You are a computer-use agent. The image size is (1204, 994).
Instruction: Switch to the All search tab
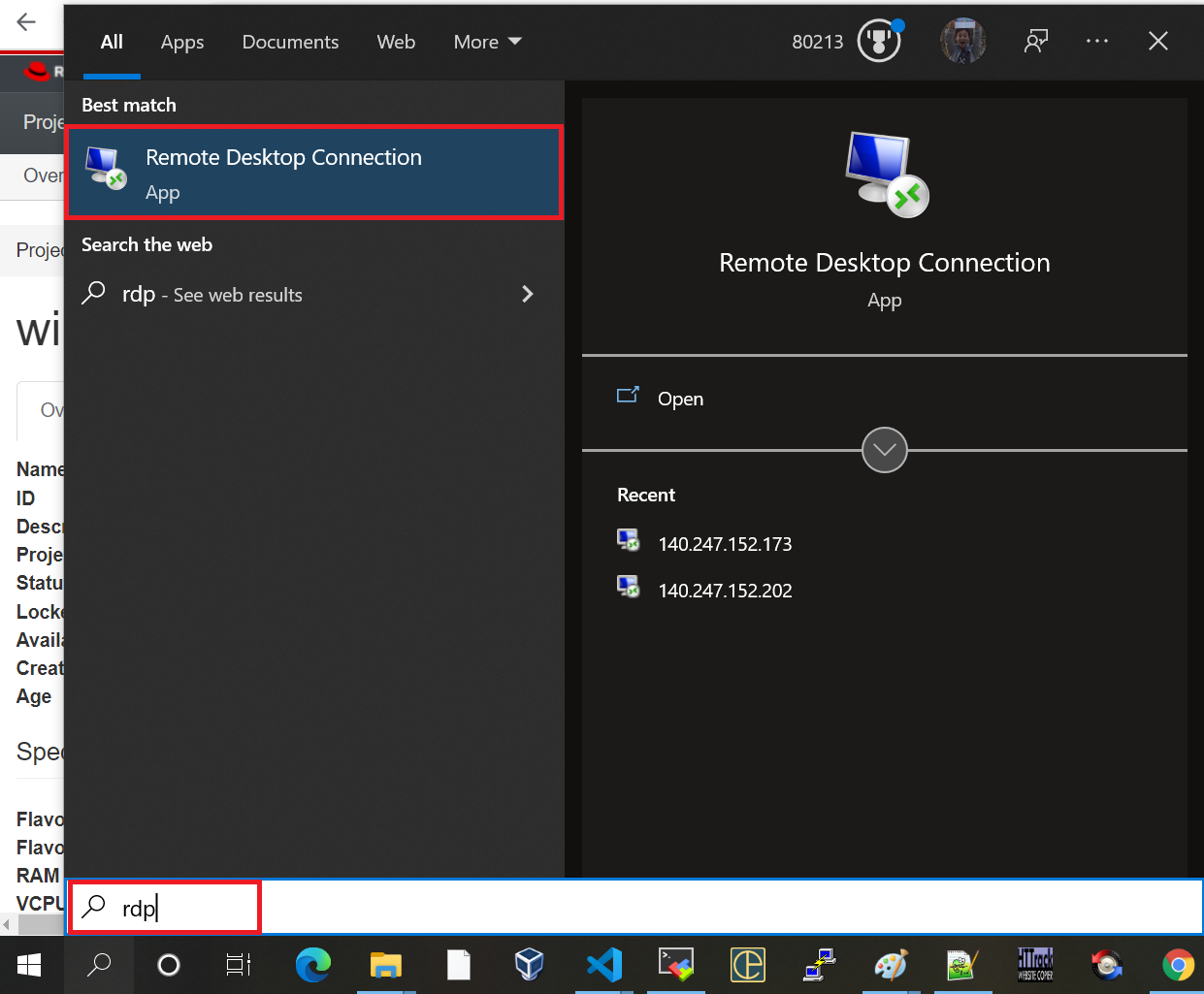[112, 42]
